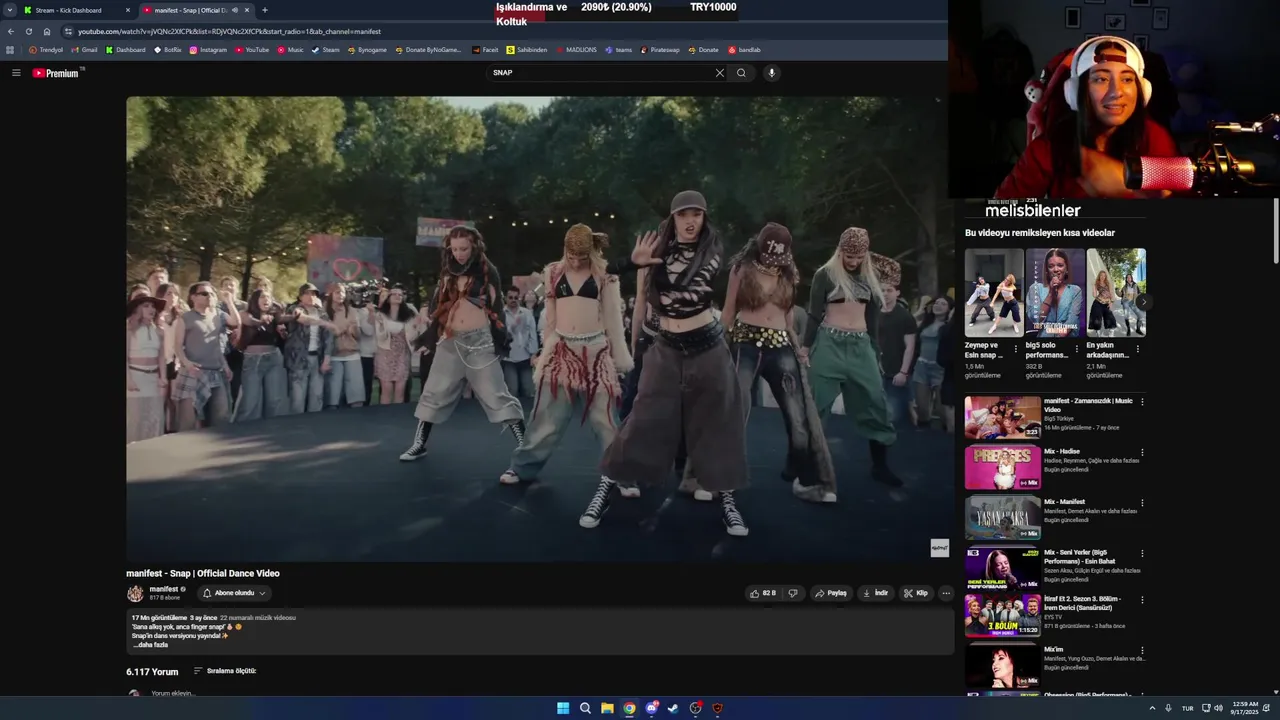Run search with the magnifier button

[x=741, y=73]
